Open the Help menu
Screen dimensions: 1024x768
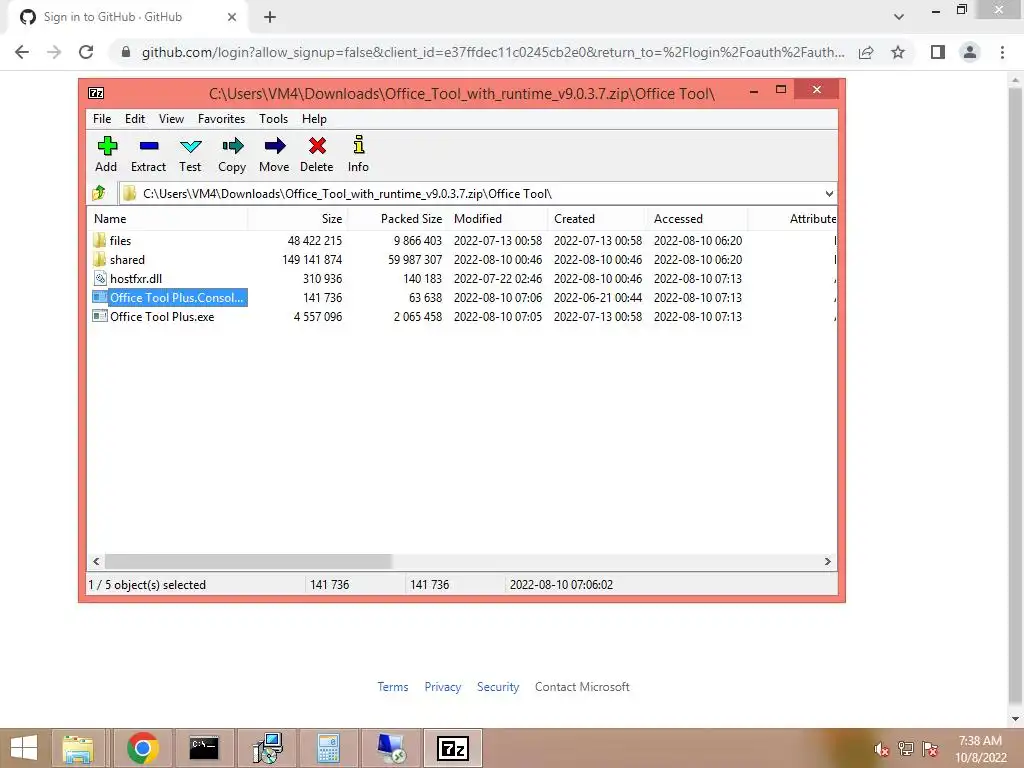click(314, 119)
